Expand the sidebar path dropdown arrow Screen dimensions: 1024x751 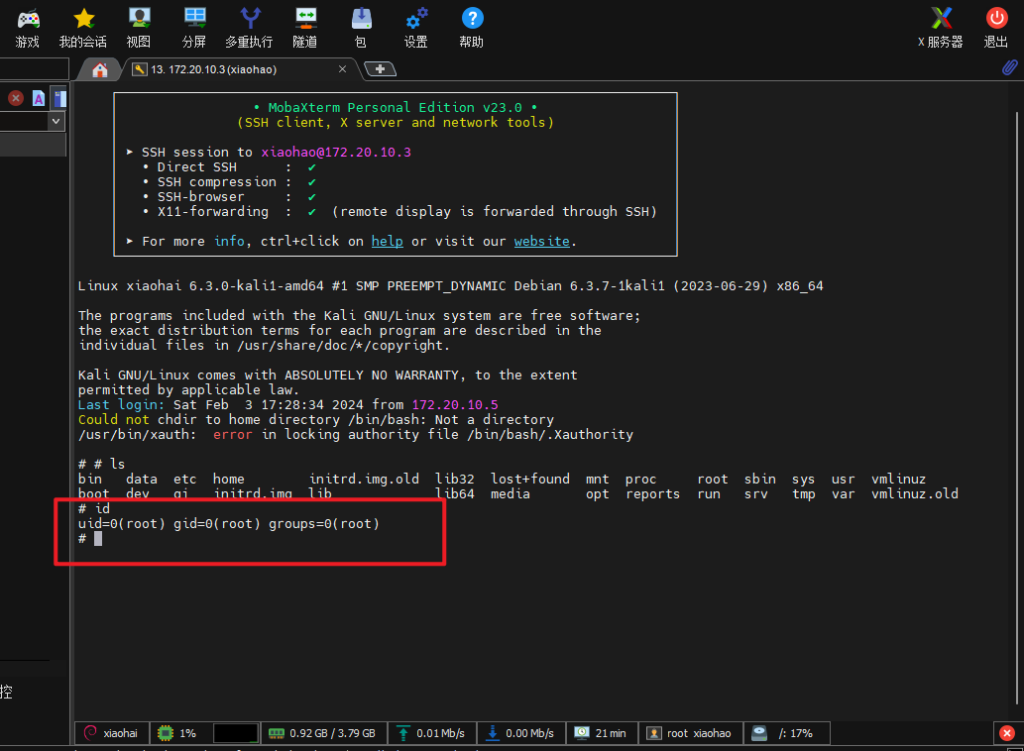tap(56, 121)
